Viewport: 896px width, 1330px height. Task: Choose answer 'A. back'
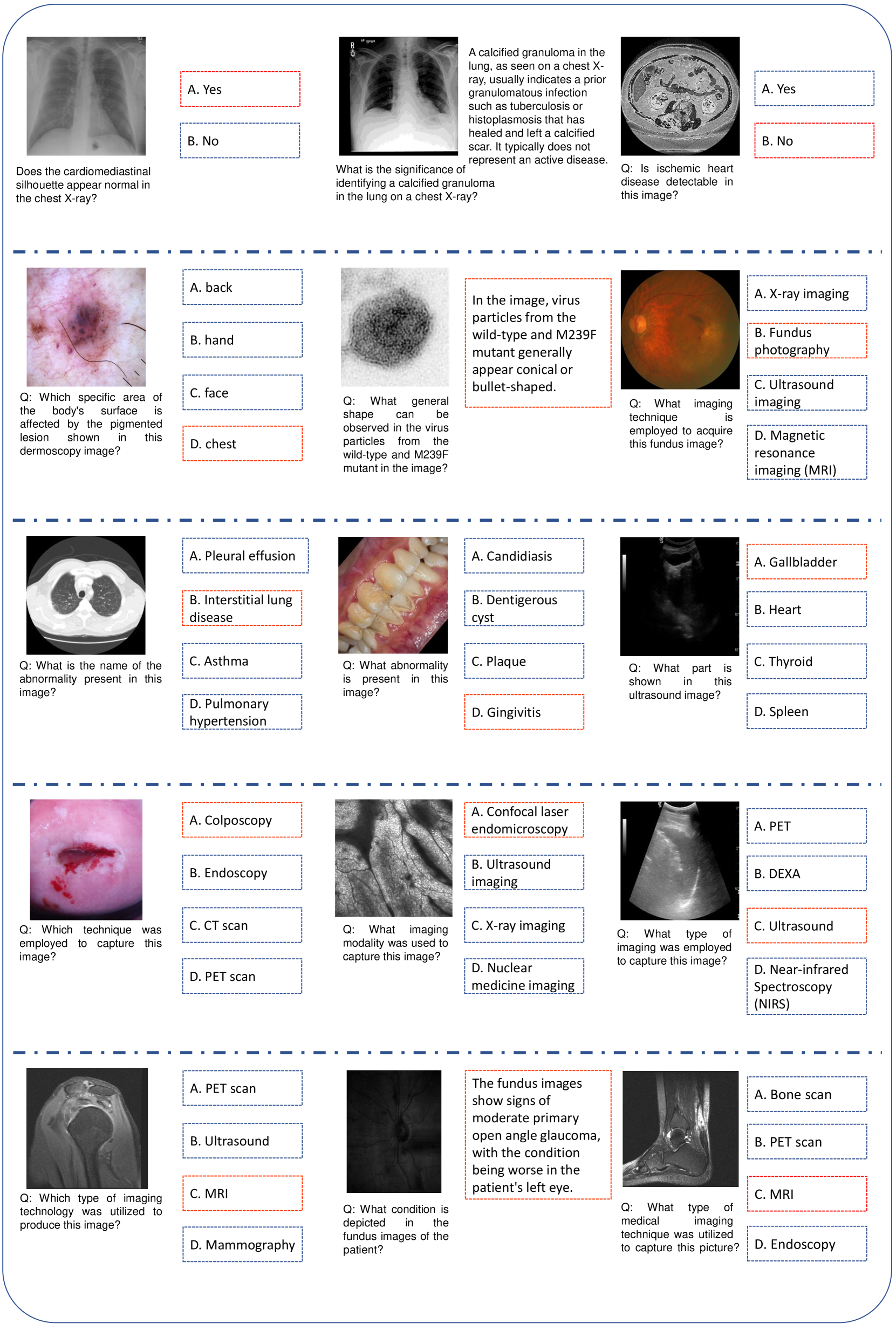pyautogui.click(x=242, y=287)
